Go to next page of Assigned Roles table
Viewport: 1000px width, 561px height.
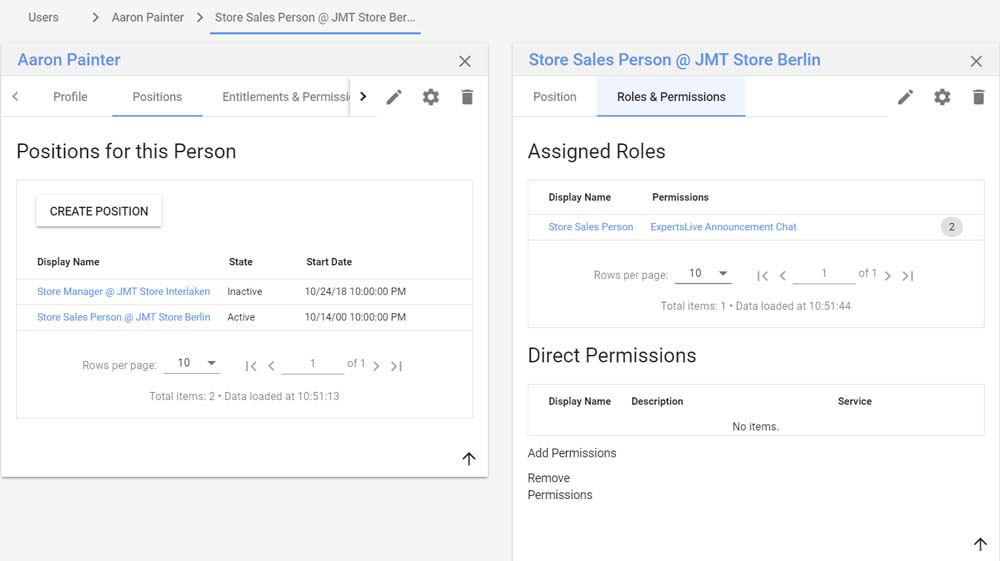pyautogui.click(x=887, y=275)
